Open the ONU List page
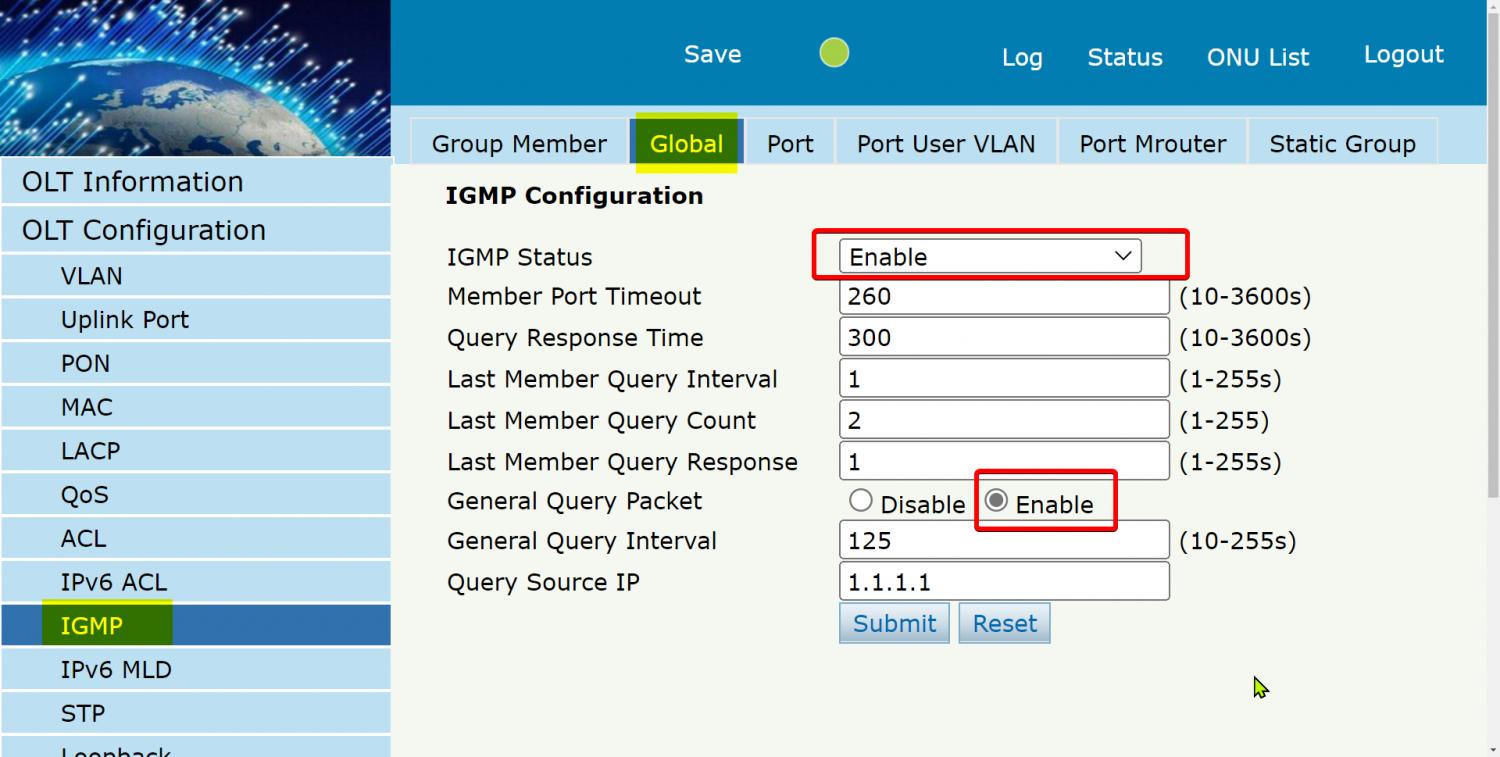Screen dimensions: 1500x757 coord(1257,57)
